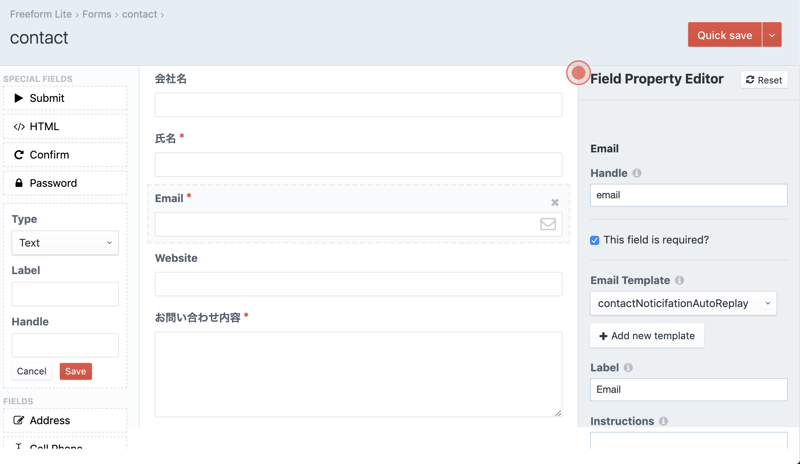Go to Freeform Lite breadcrumb
Image resolution: width=800 pixels, height=464 pixels.
tap(42, 15)
